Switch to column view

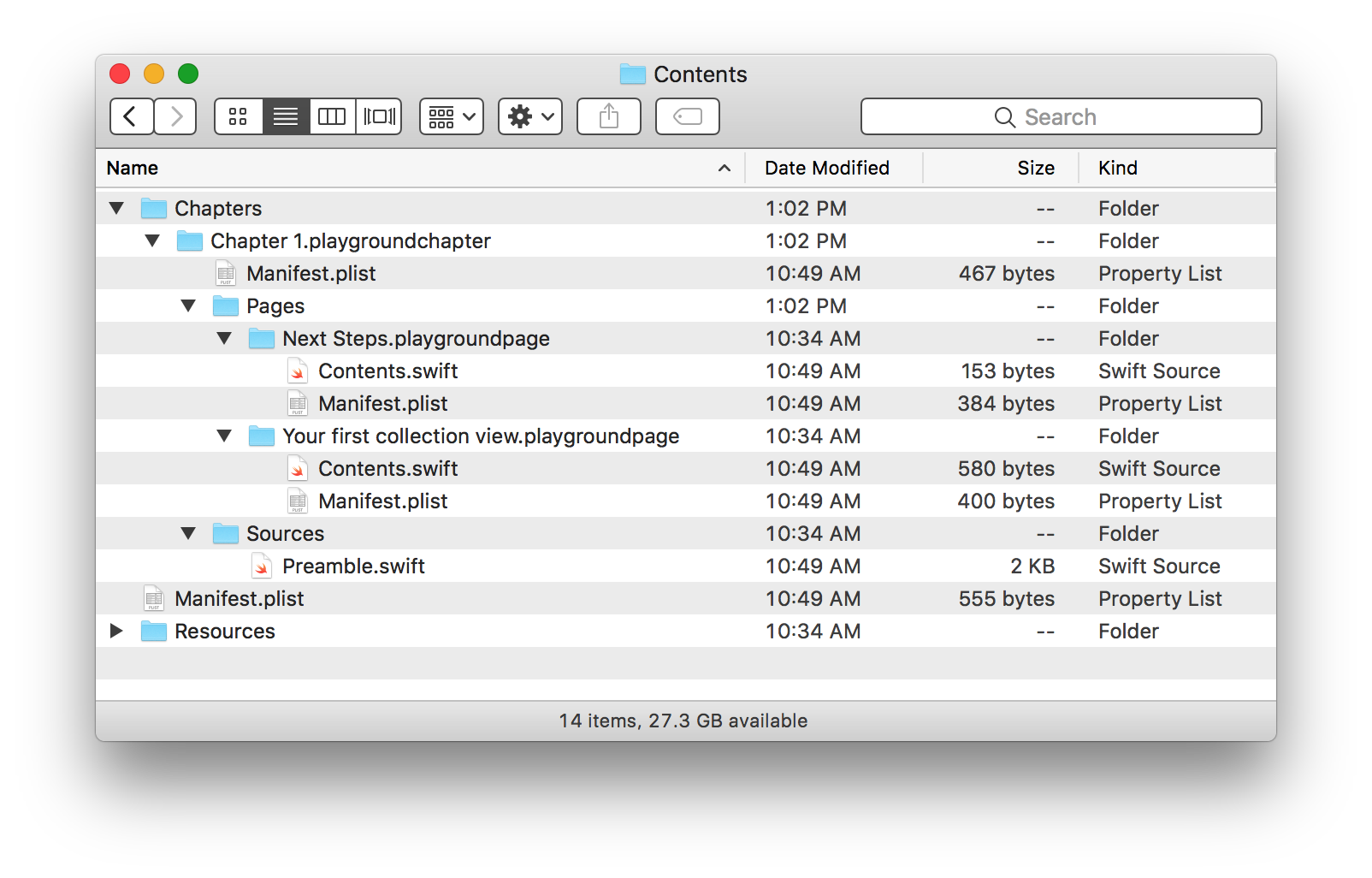332,116
